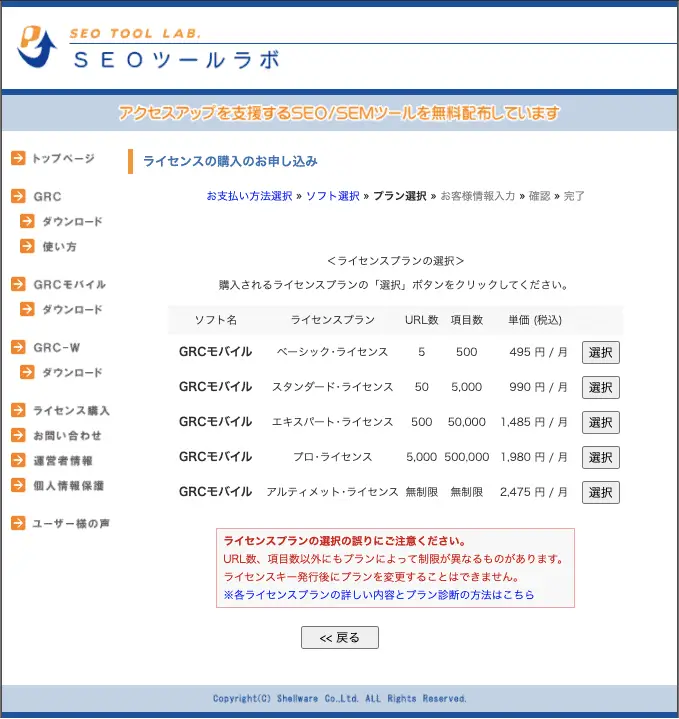Open 個人情報保護 in the sidebar
This screenshot has height=719, width=679.
68,485
